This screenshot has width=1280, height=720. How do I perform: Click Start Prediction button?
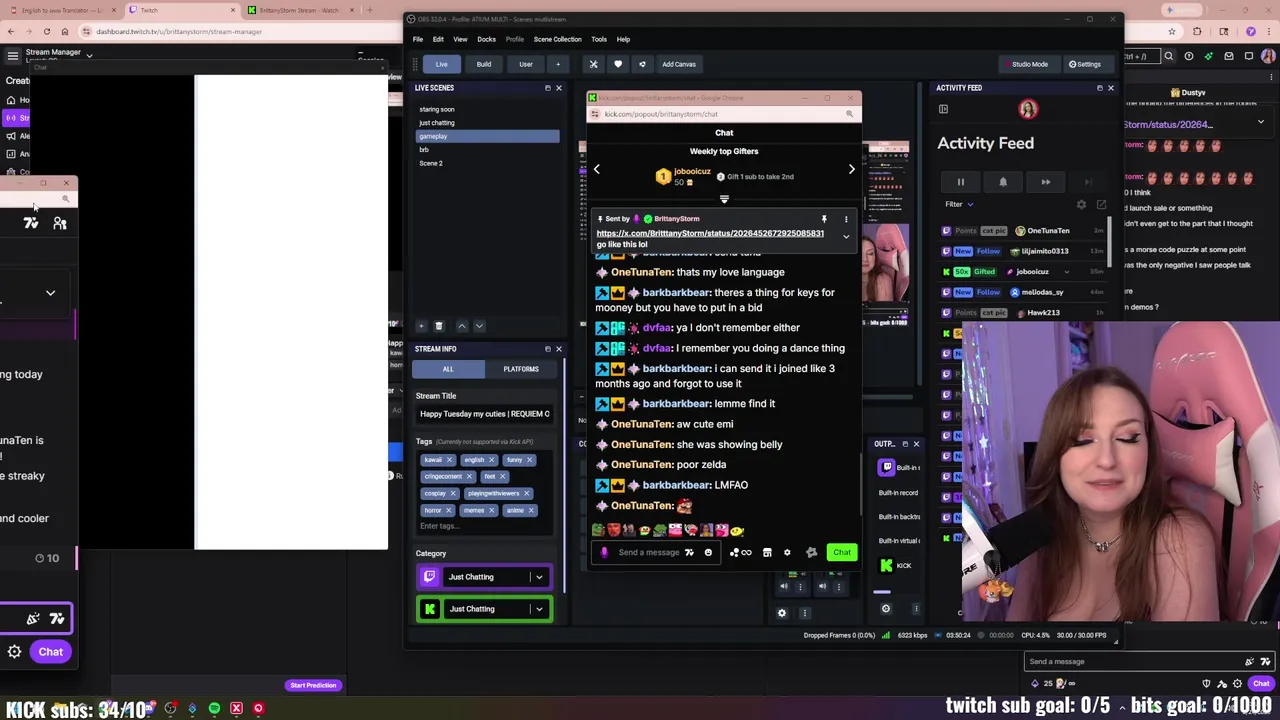tap(313, 685)
